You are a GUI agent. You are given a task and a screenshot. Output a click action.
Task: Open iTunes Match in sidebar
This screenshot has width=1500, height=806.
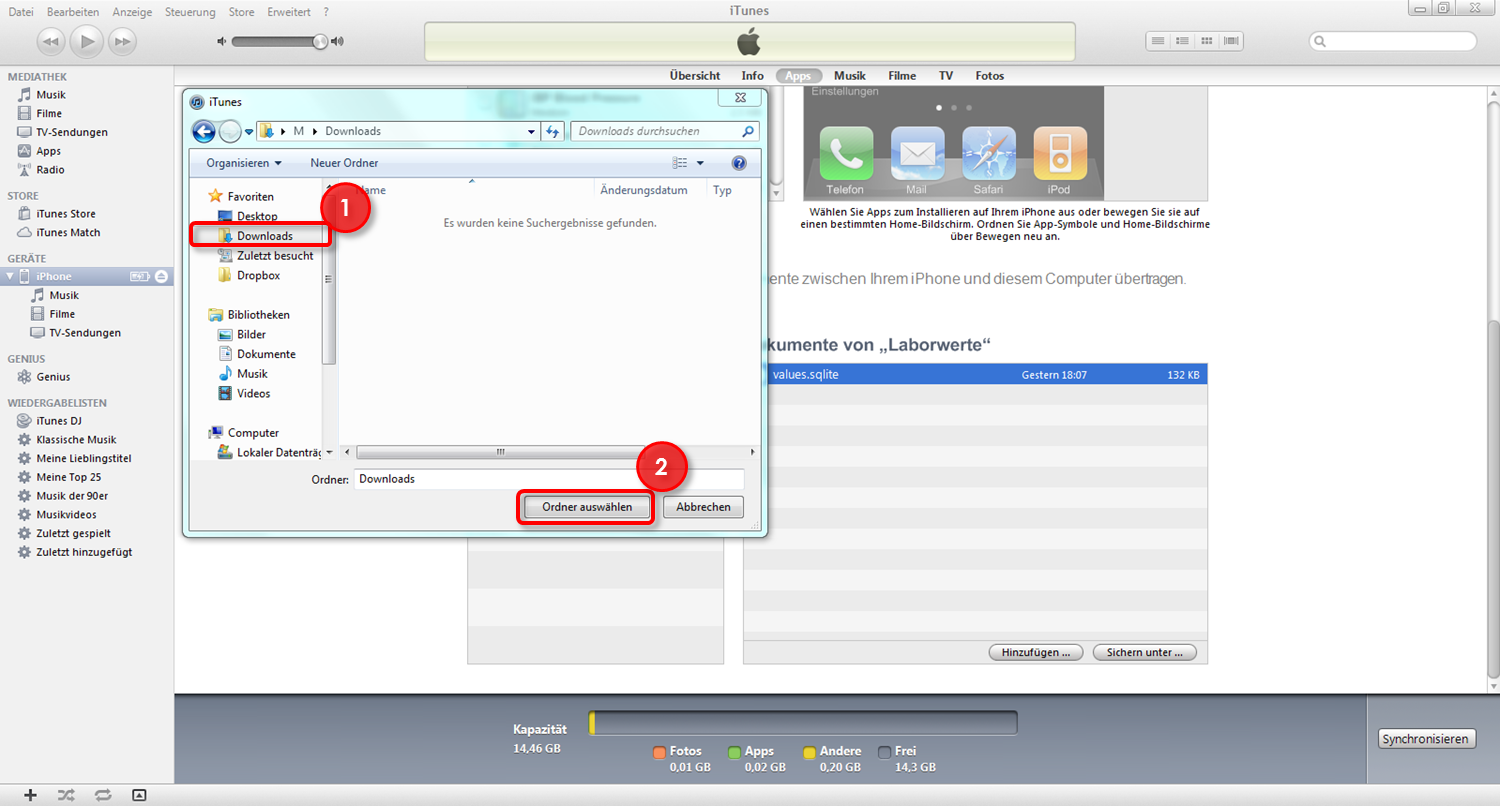pos(68,233)
